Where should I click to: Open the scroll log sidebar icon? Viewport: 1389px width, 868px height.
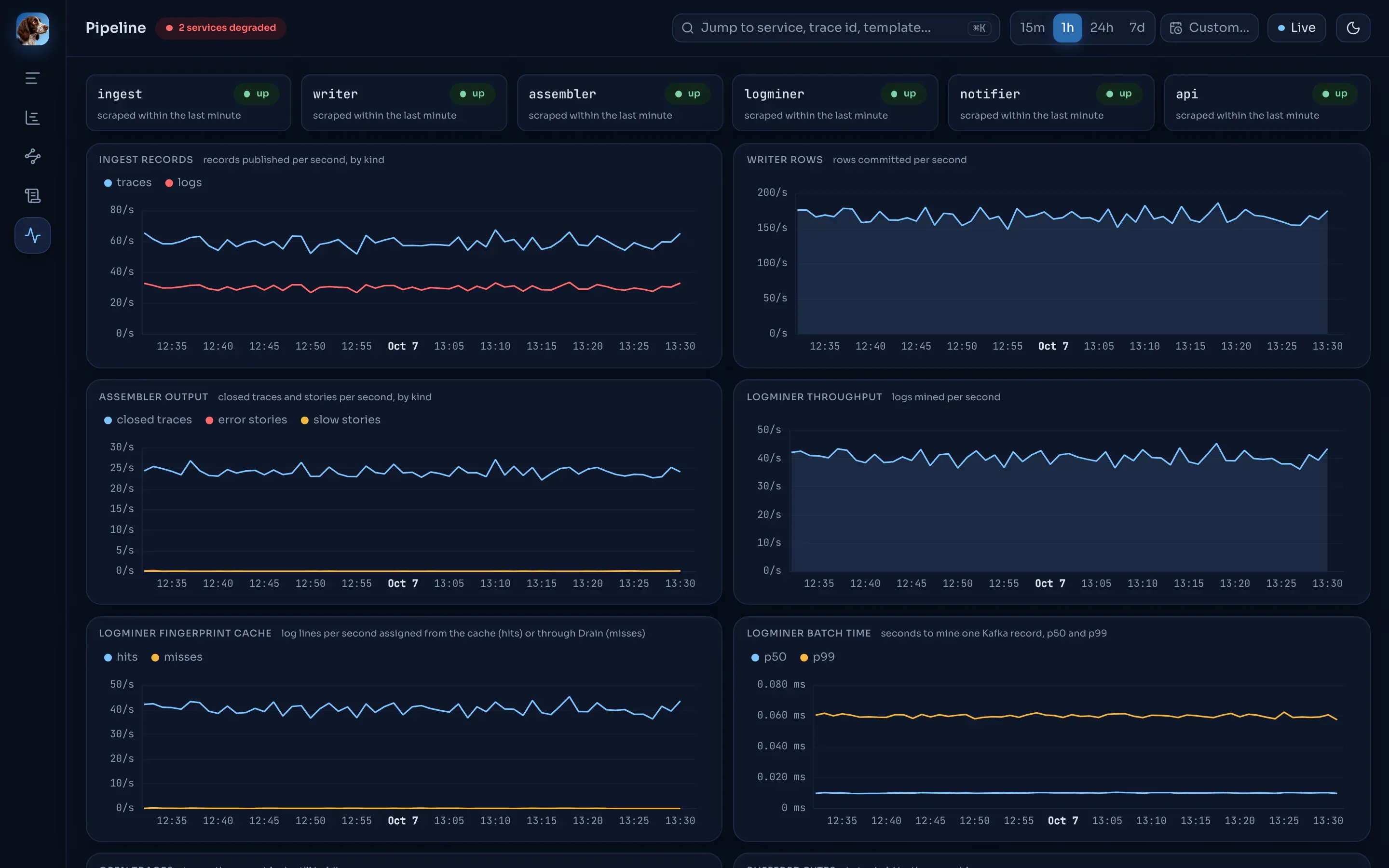tap(33, 196)
